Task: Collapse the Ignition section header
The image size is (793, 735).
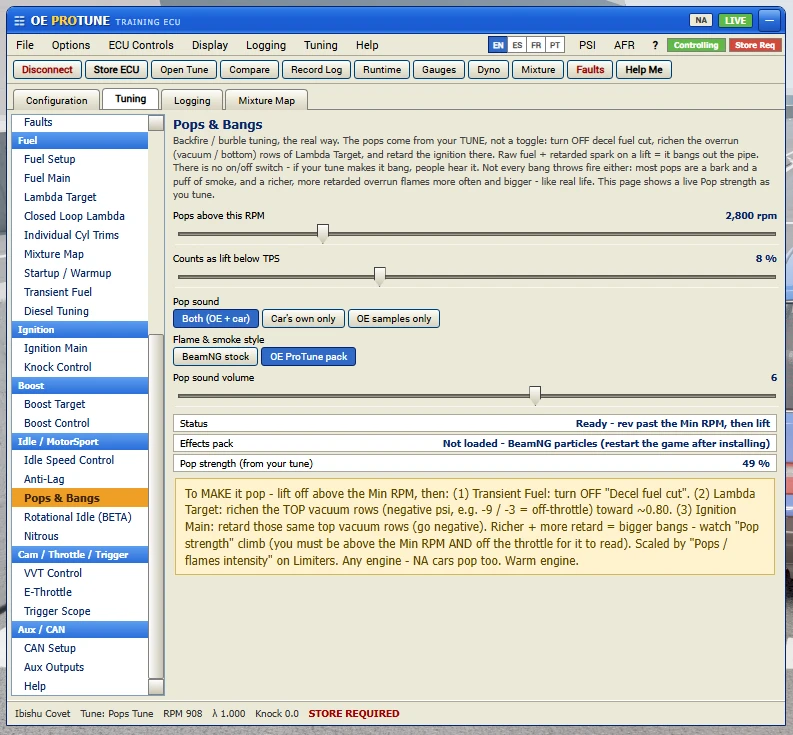Action: (80, 329)
